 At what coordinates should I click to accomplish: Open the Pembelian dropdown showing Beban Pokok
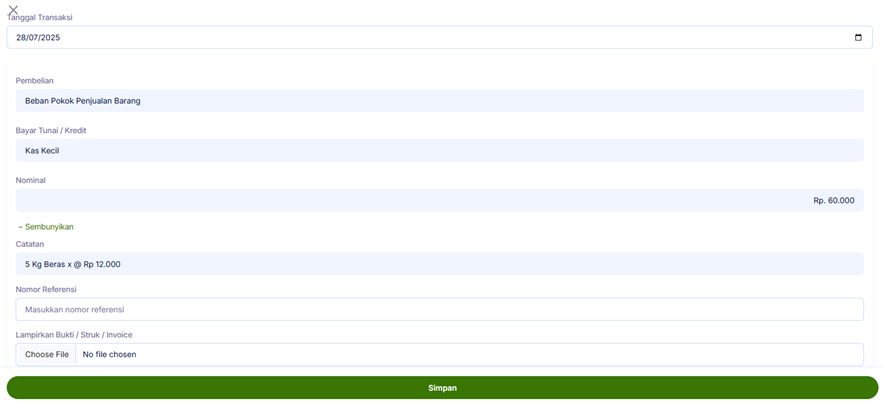point(439,101)
